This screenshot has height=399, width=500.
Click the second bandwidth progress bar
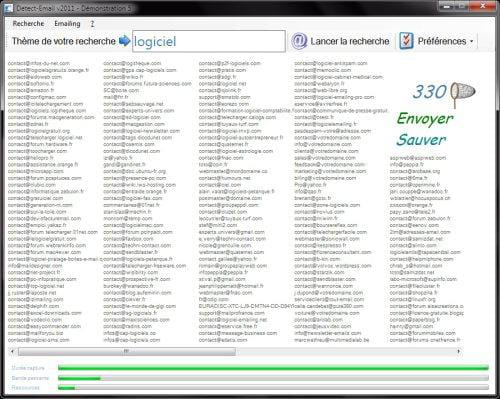(273, 378)
